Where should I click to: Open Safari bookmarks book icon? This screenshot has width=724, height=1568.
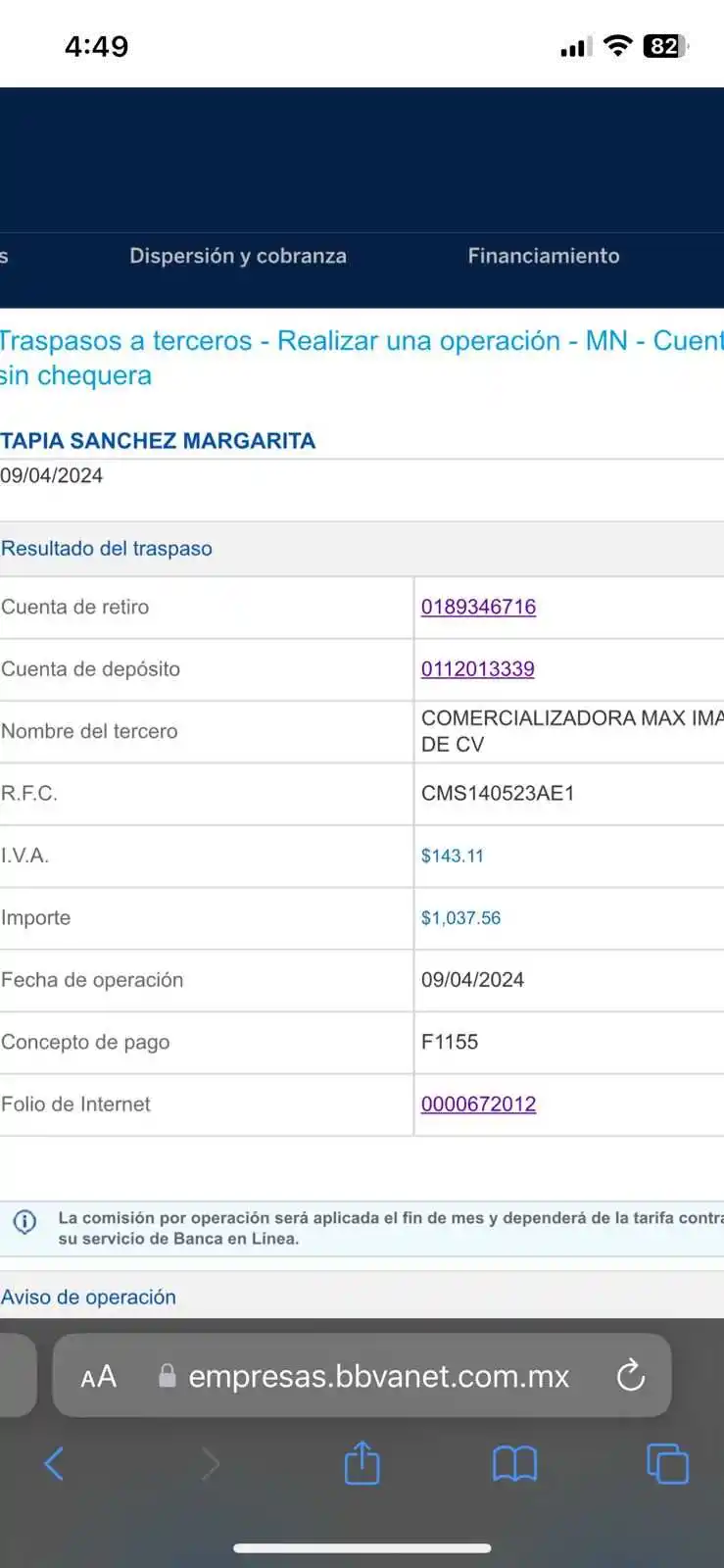pos(514,1464)
